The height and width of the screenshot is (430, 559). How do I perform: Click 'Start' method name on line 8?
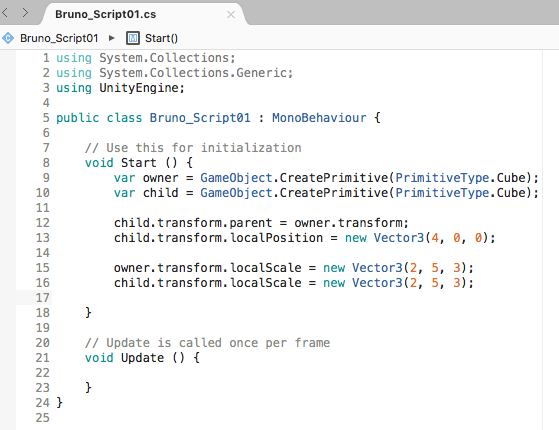pyautogui.click(x=139, y=163)
